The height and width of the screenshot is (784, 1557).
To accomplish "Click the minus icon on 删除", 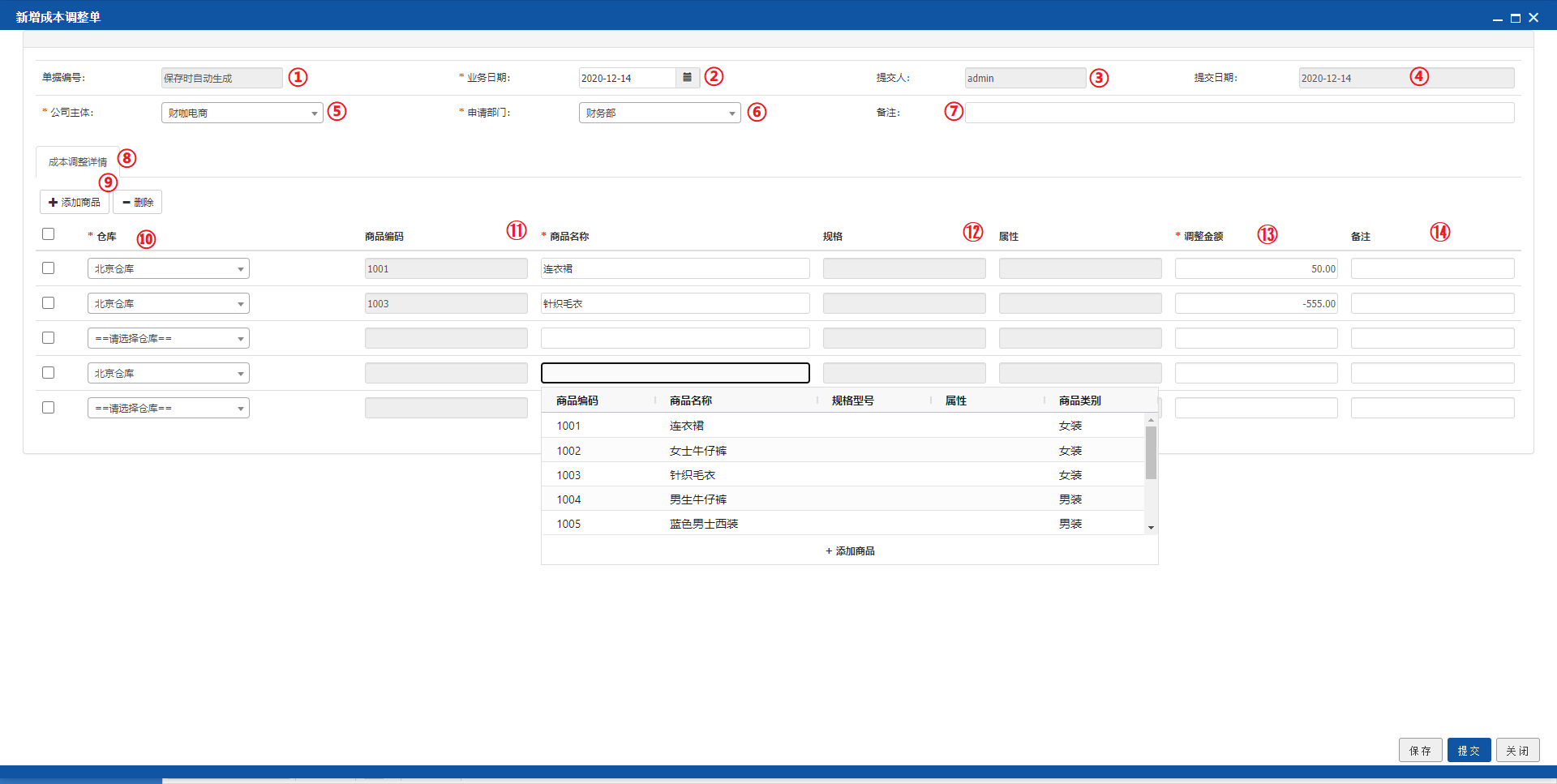I will pos(127,203).
